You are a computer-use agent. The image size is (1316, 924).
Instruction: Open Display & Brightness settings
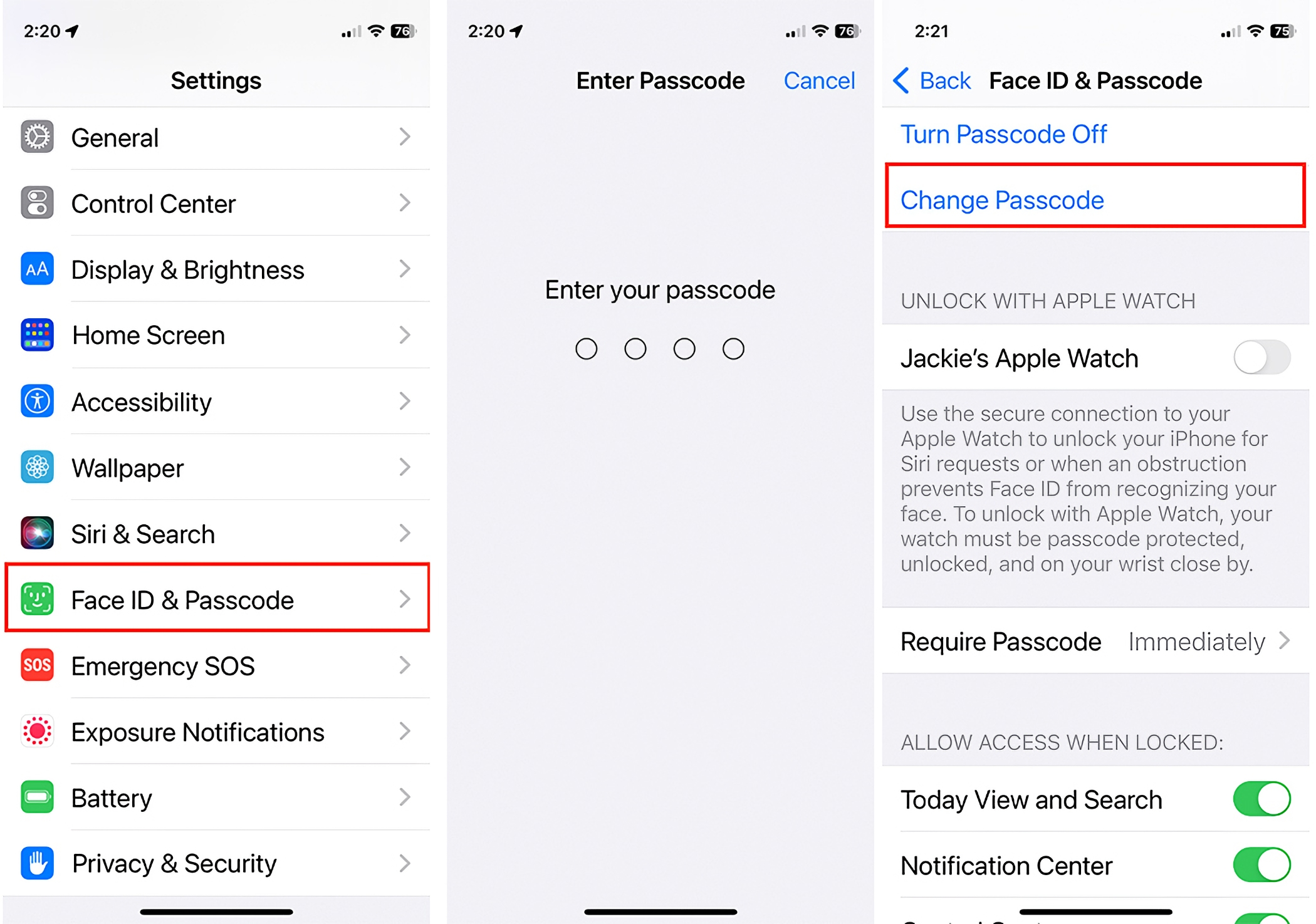pos(213,269)
